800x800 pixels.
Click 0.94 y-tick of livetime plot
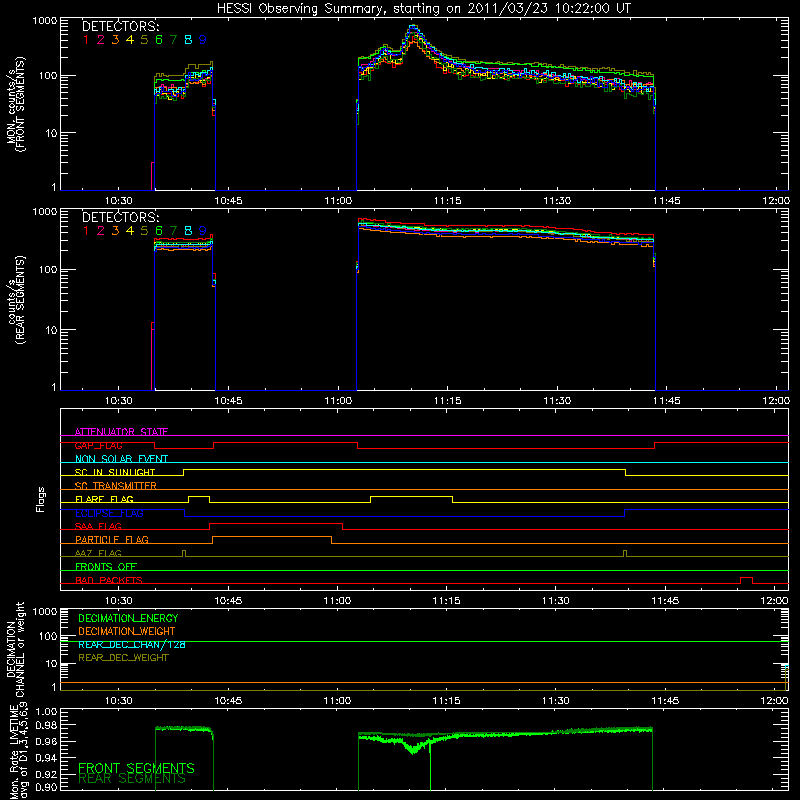pyautogui.click(x=46, y=758)
